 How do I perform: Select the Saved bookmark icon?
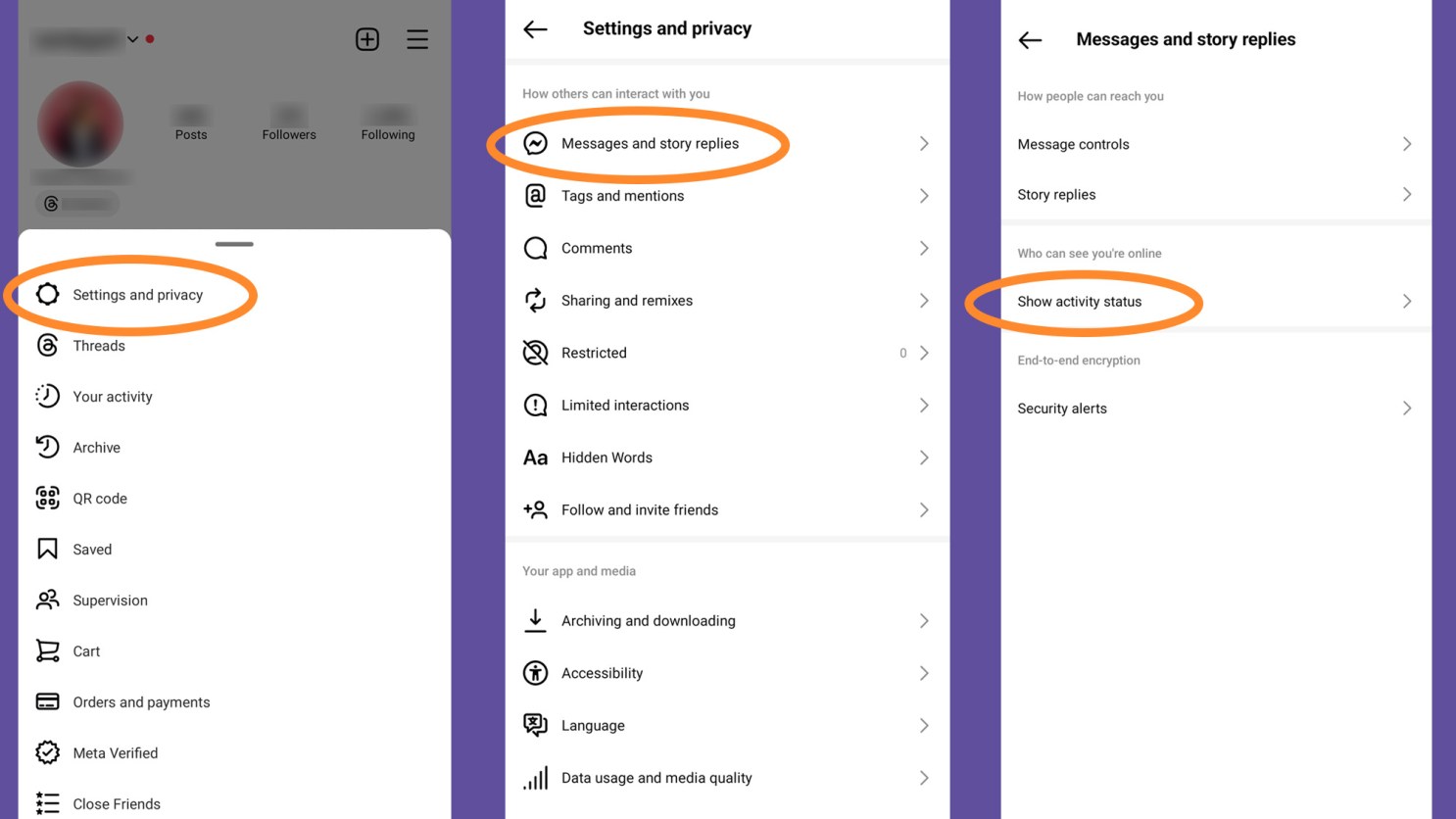47,549
